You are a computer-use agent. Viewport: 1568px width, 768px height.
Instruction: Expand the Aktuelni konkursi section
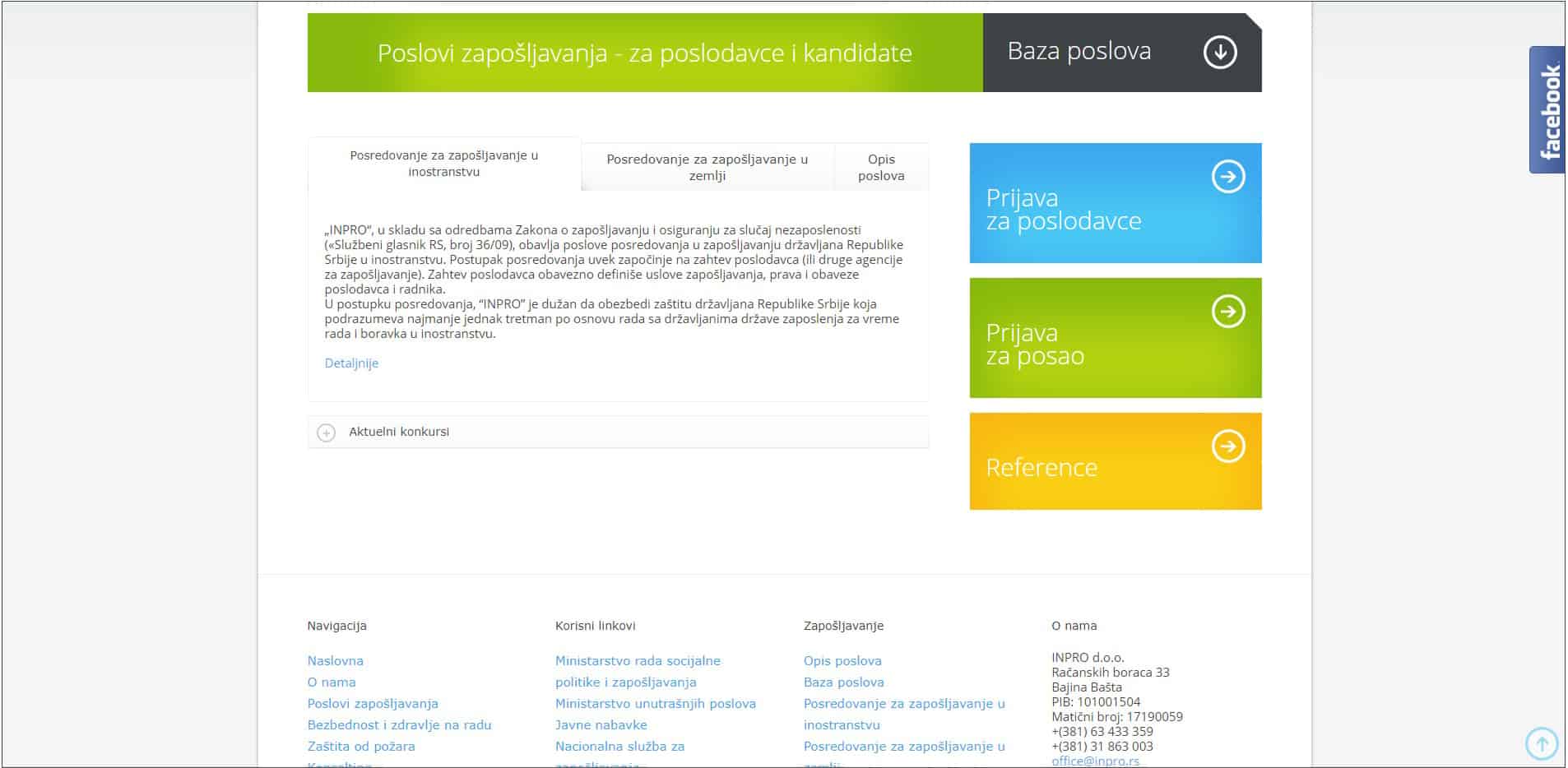tap(399, 432)
